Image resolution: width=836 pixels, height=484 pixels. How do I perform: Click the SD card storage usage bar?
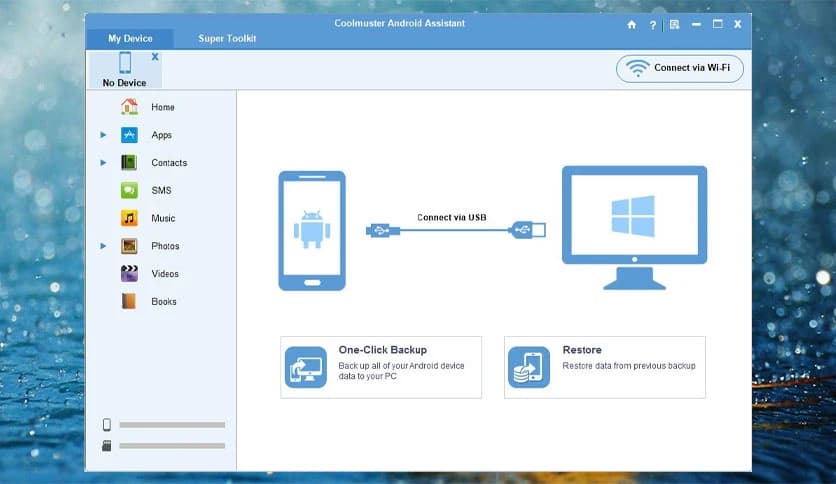pyautogui.click(x=172, y=446)
